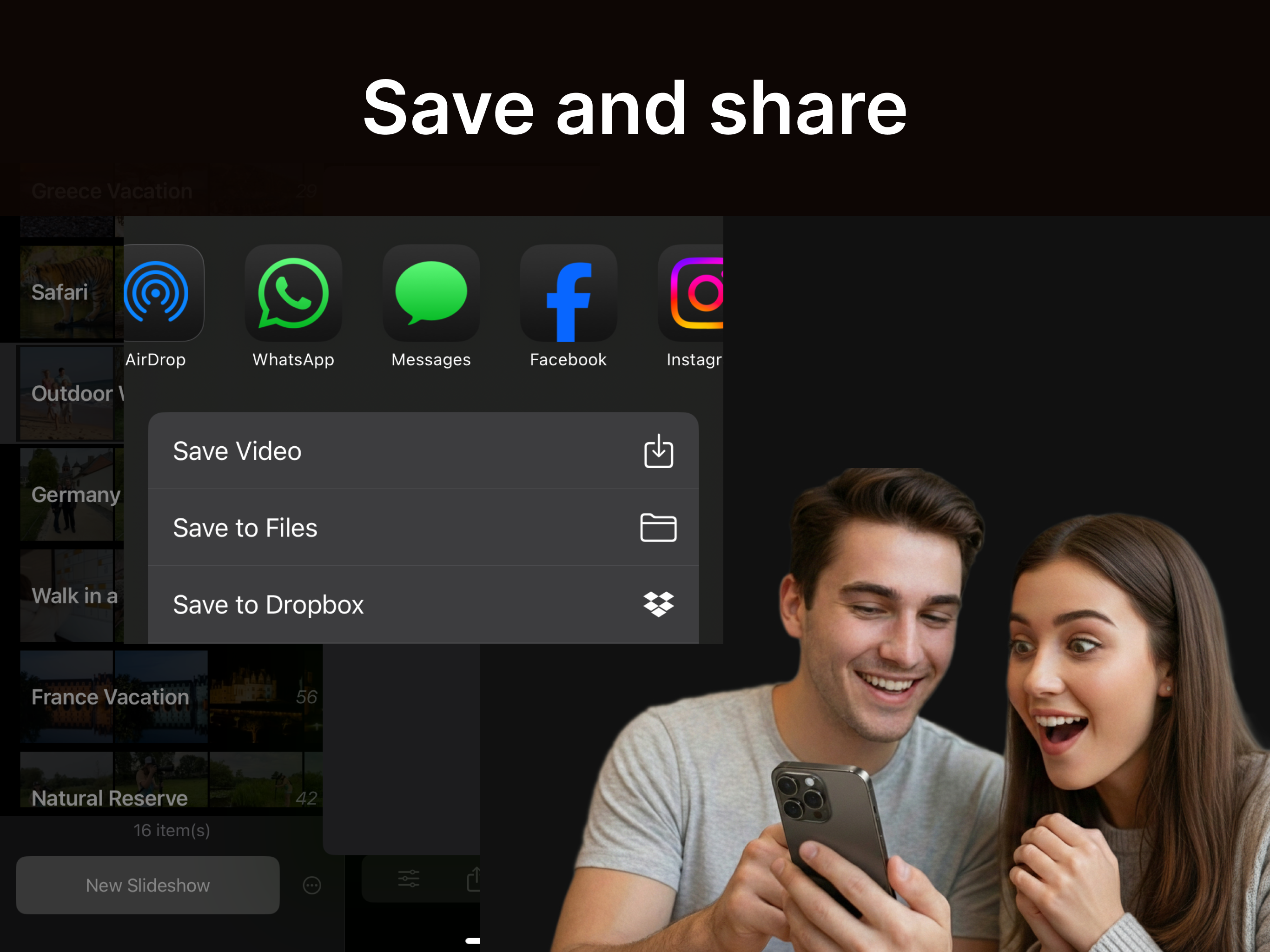Open the sliders settings icon

[409, 879]
